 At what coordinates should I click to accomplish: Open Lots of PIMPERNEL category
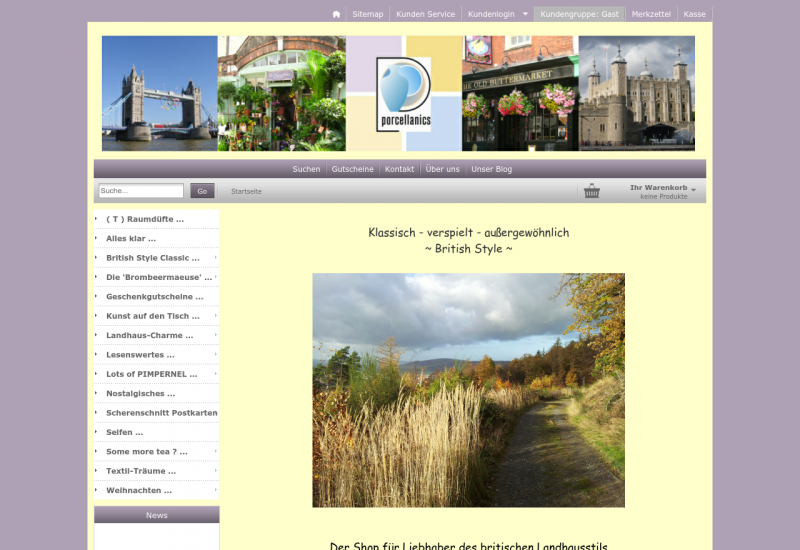[151, 374]
